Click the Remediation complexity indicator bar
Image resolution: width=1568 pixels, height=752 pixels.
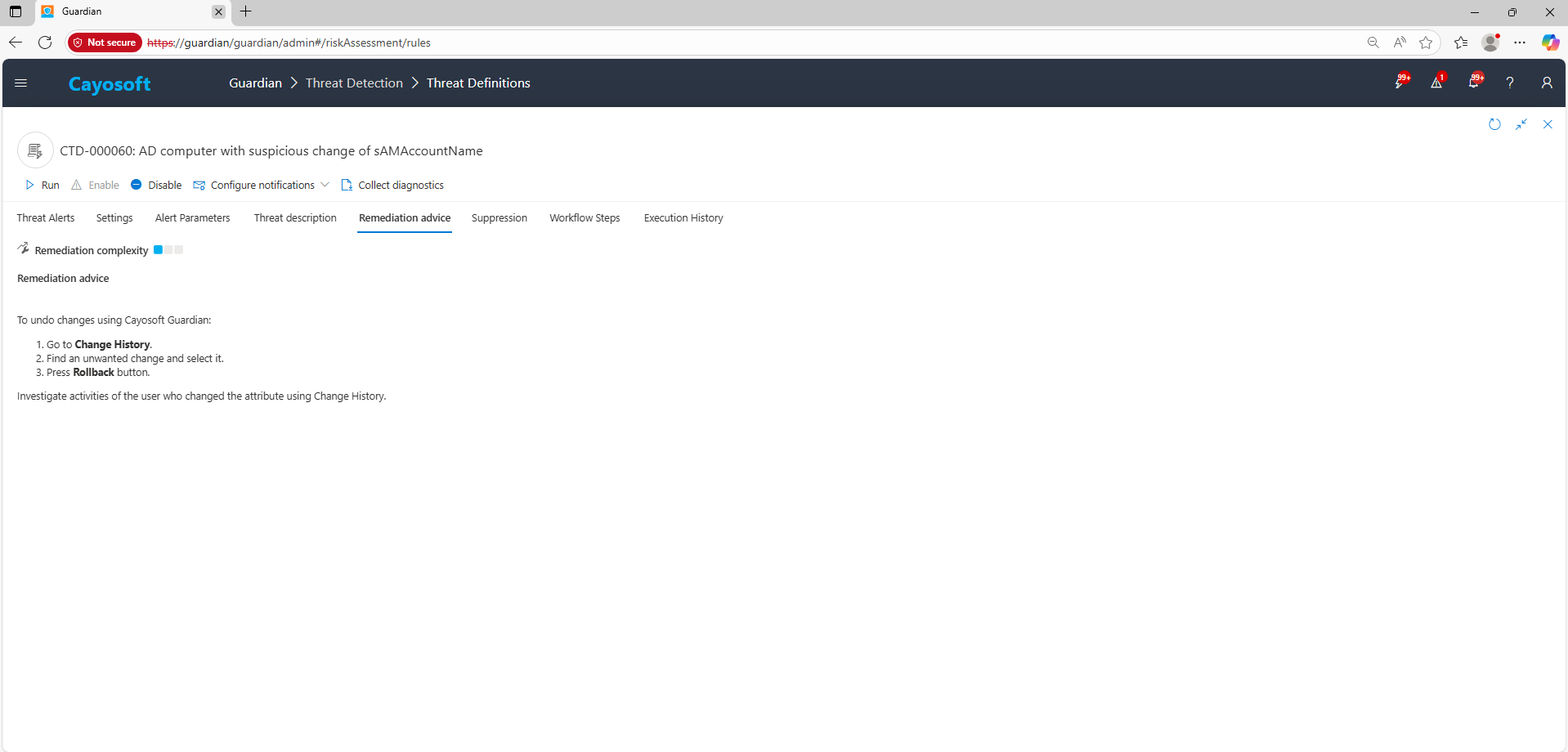coord(168,250)
